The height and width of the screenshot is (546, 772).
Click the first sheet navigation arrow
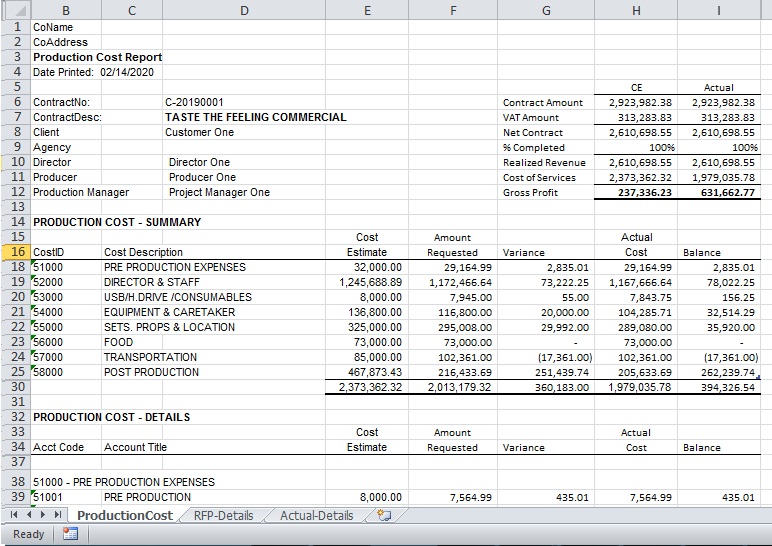(12, 515)
